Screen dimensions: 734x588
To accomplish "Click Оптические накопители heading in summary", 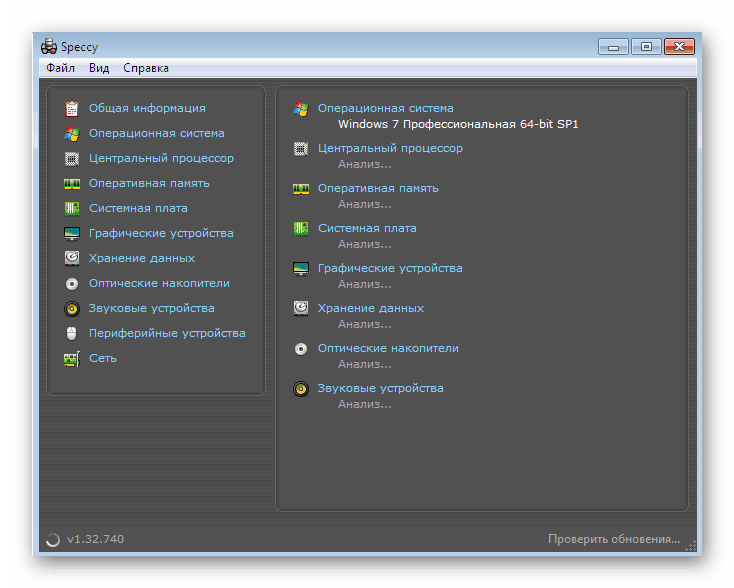I will pyautogui.click(x=388, y=348).
